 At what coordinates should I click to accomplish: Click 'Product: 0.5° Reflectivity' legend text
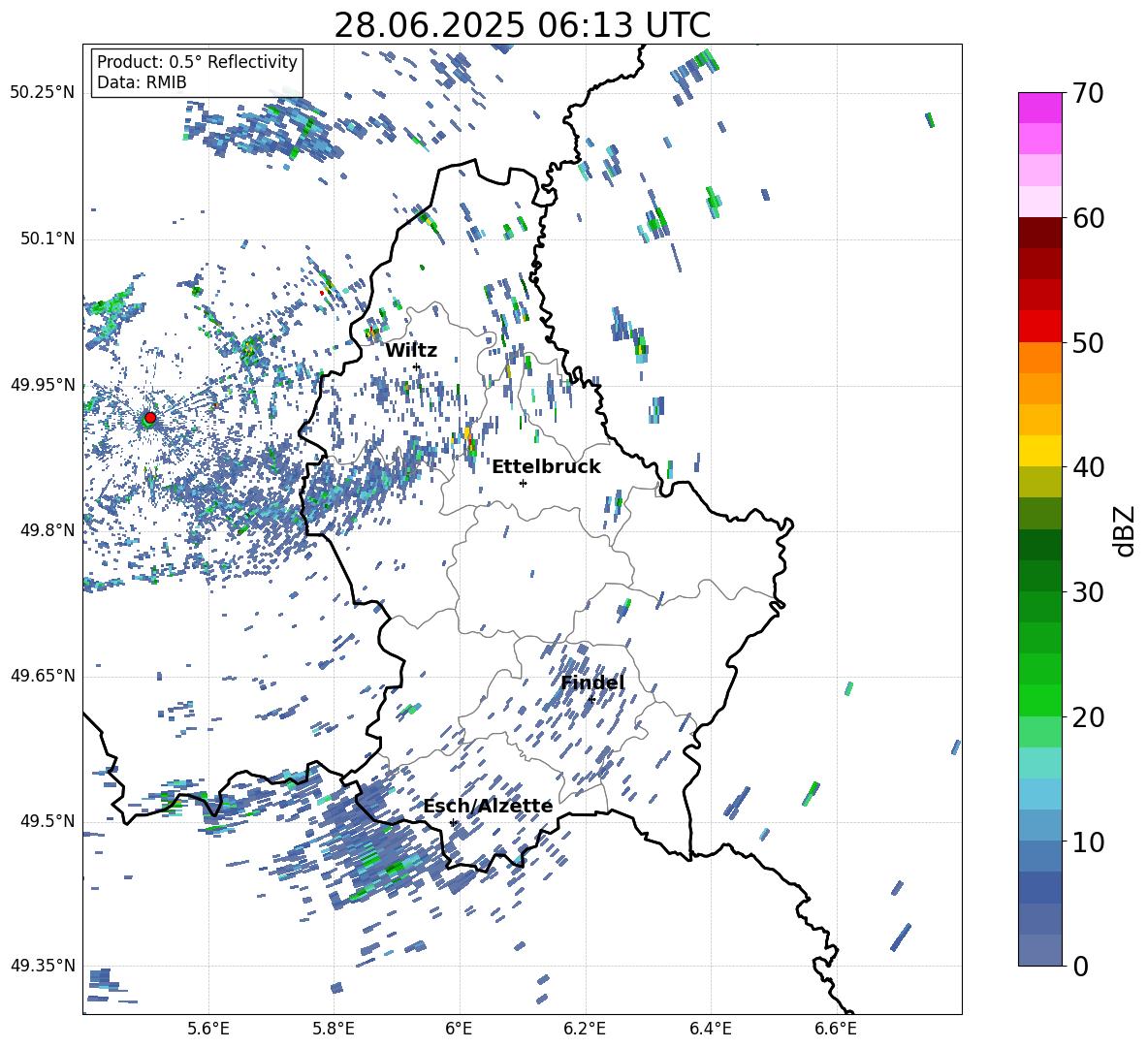tap(197, 62)
